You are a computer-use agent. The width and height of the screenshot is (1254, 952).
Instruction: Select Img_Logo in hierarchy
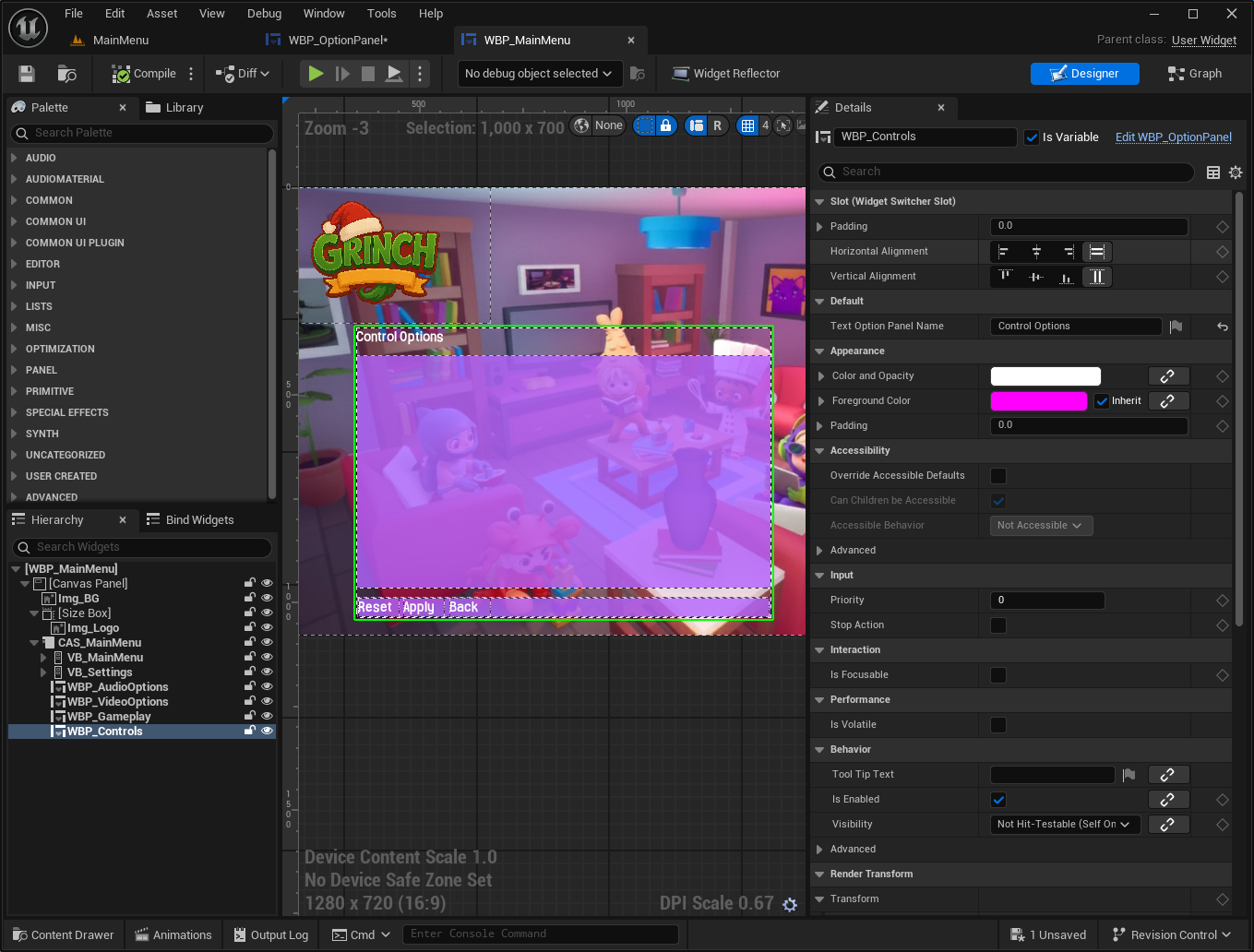coord(92,628)
